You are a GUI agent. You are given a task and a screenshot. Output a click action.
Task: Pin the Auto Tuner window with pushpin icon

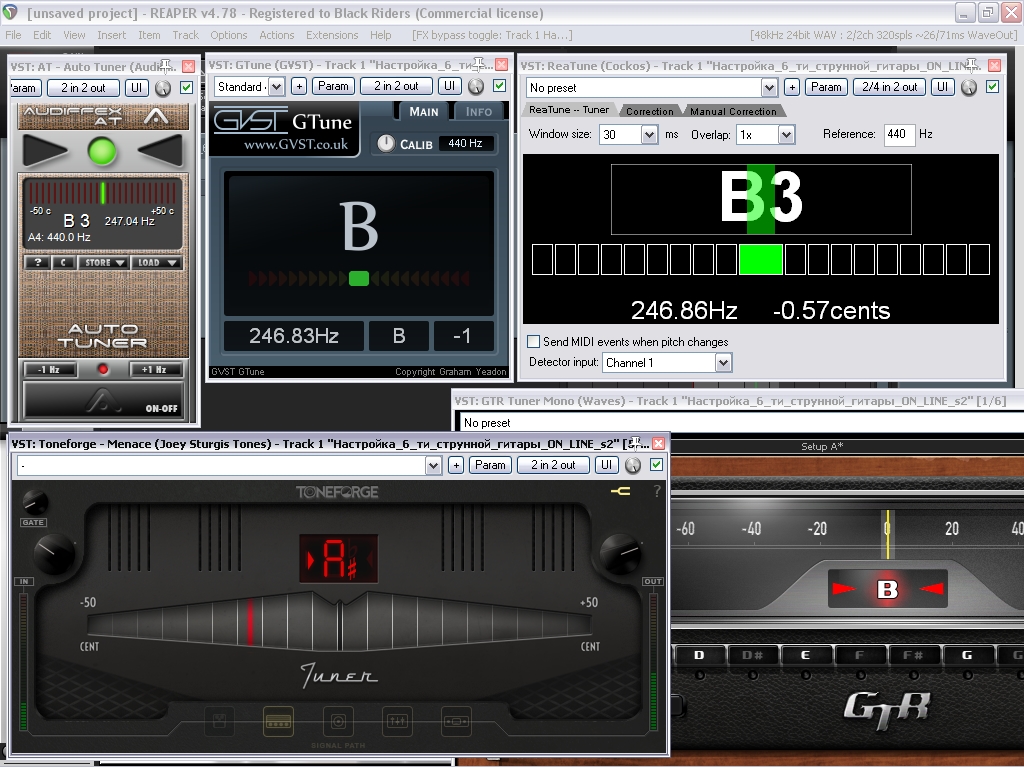pos(167,66)
